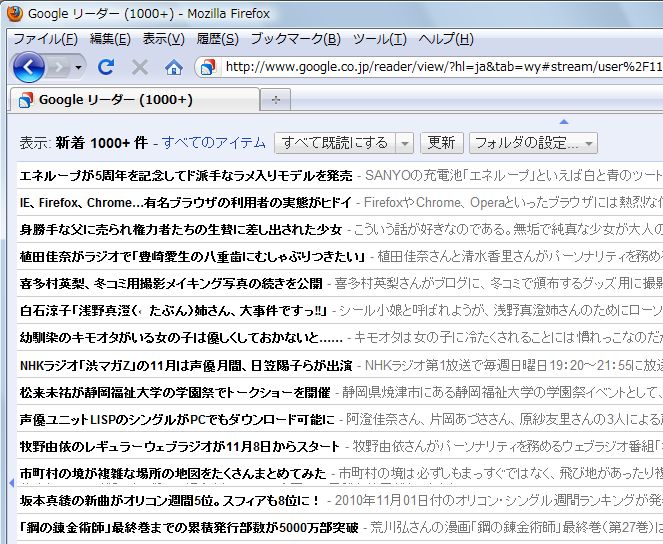Viewport: 663px width, 544px height.
Task: Go to home page via house icon
Action: coord(173,67)
